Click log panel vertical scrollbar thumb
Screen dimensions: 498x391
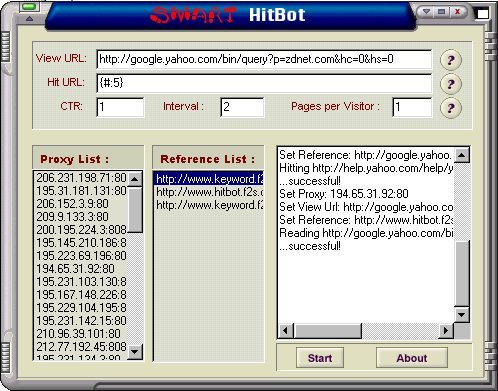(x=462, y=273)
